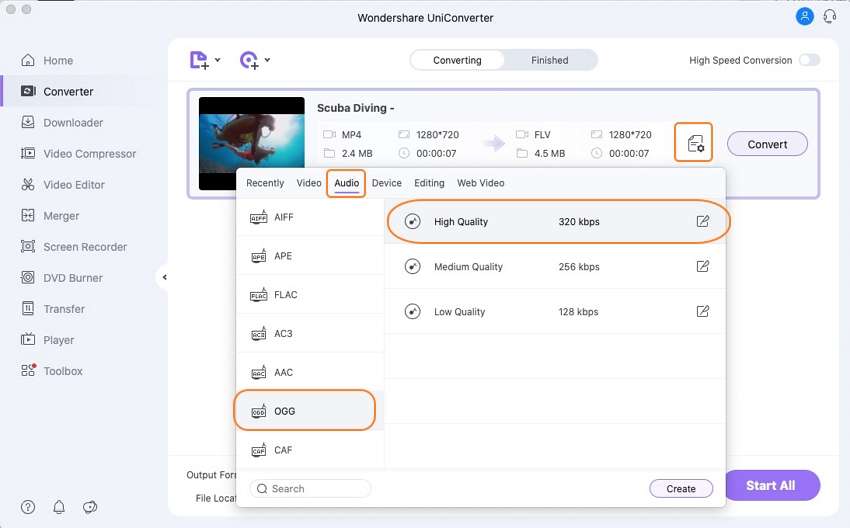Click the format Search field
Screen dimensions: 850x528
click(310, 489)
